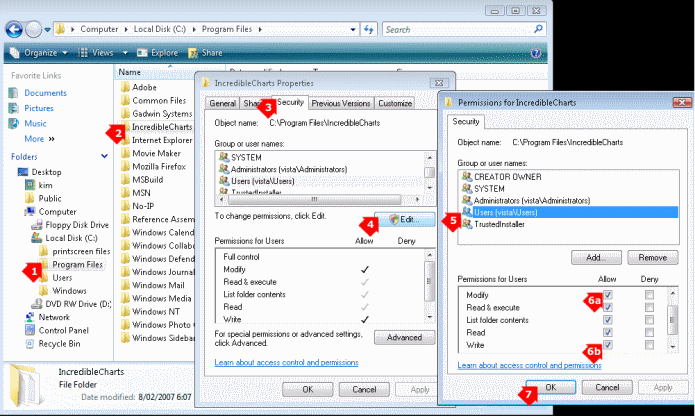The image size is (695, 416).
Task: Switch to the Security tab in Properties
Action: [x=290, y=102]
